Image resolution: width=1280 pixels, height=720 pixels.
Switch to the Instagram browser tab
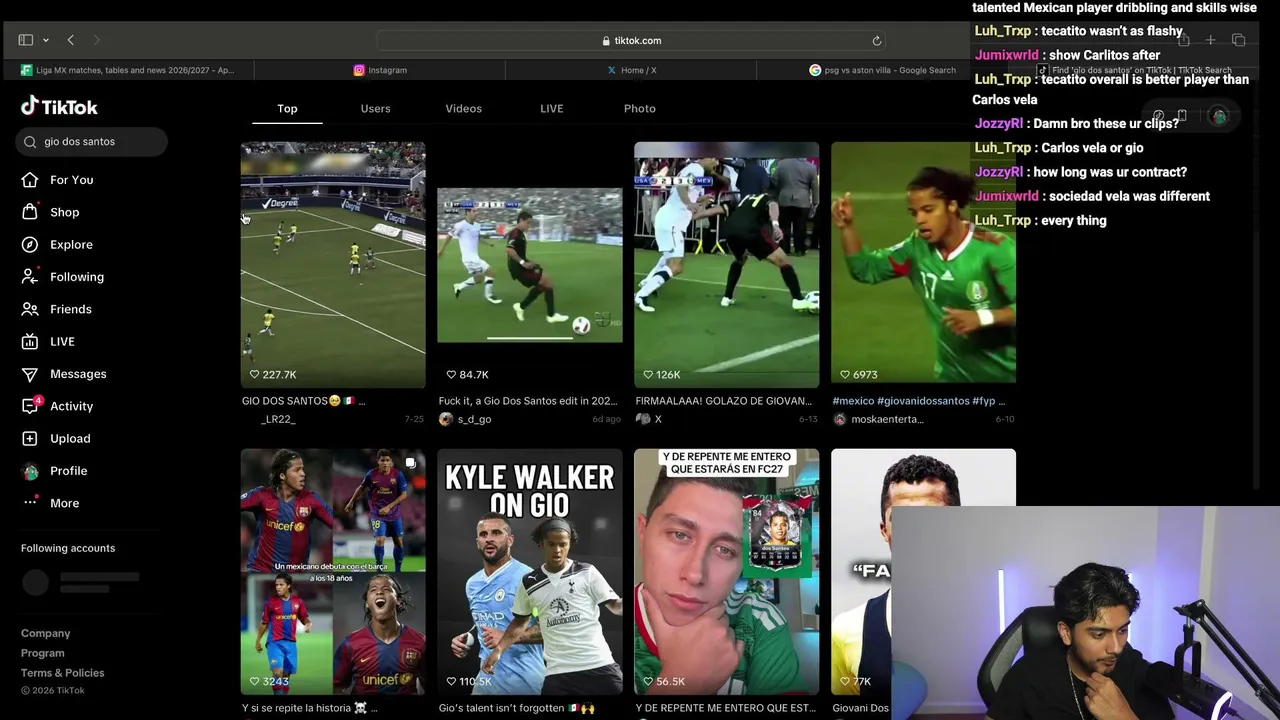pyautogui.click(x=380, y=70)
